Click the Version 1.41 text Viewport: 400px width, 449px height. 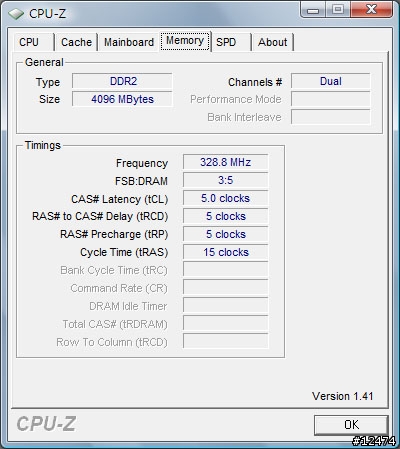tap(343, 396)
